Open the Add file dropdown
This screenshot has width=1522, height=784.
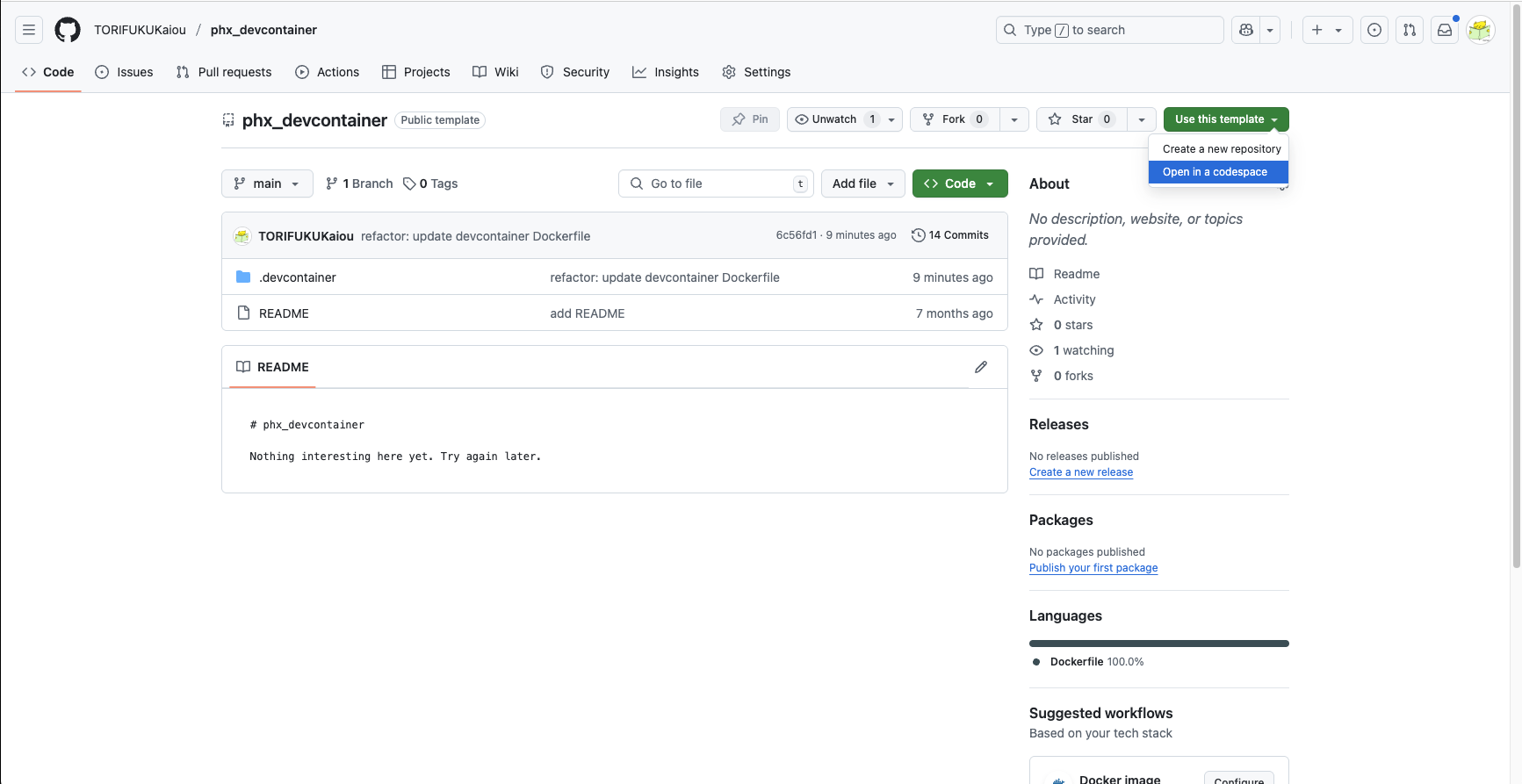(x=863, y=183)
